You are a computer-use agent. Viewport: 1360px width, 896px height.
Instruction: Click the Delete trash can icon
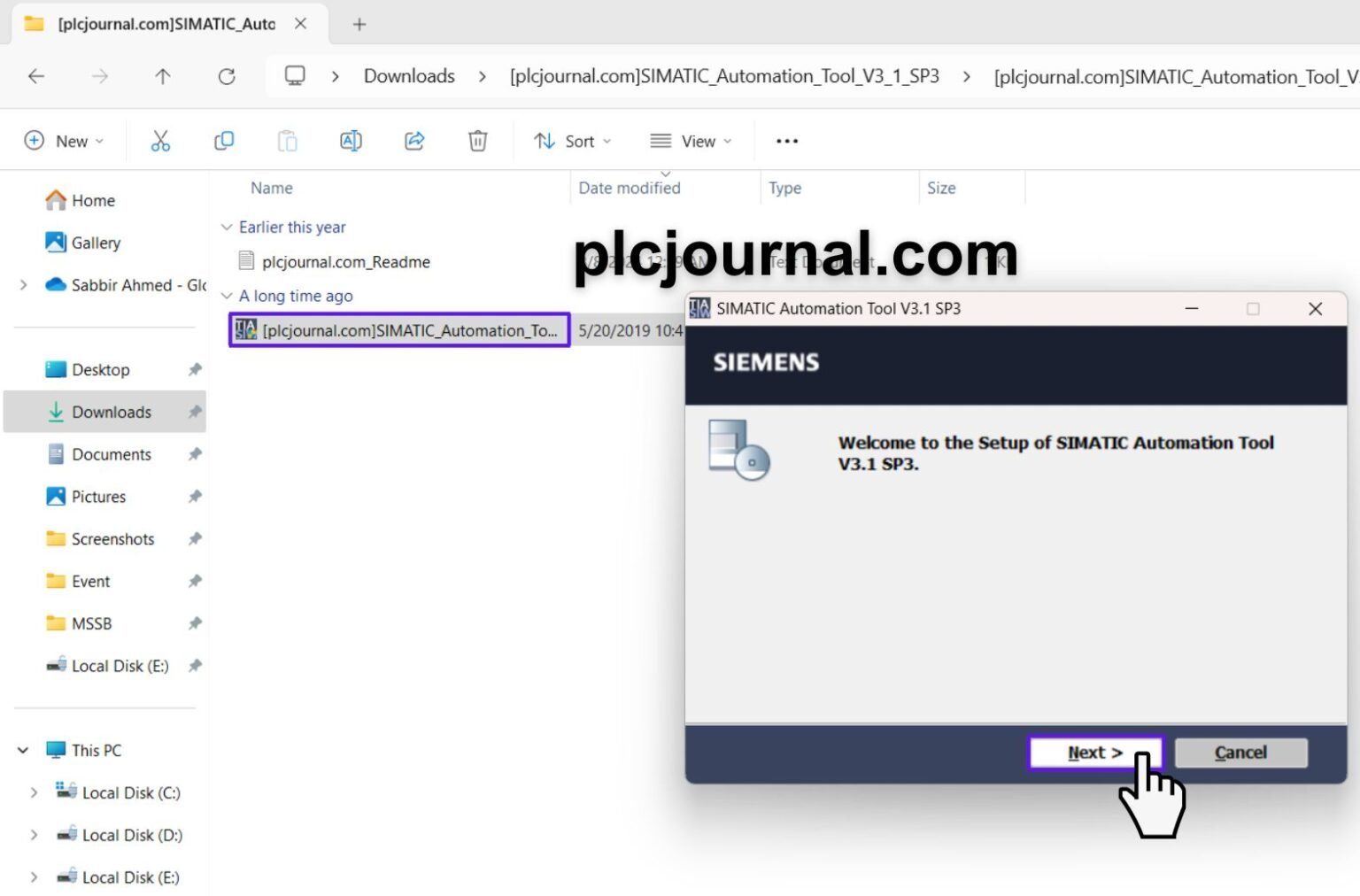(477, 141)
